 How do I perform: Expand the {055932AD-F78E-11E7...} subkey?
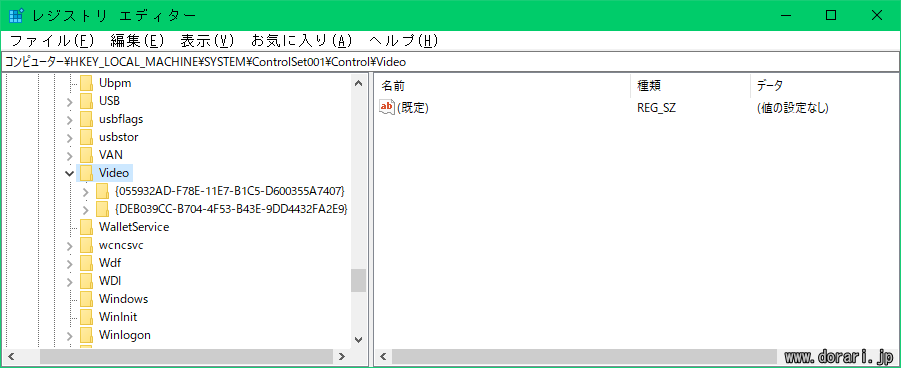(86, 191)
